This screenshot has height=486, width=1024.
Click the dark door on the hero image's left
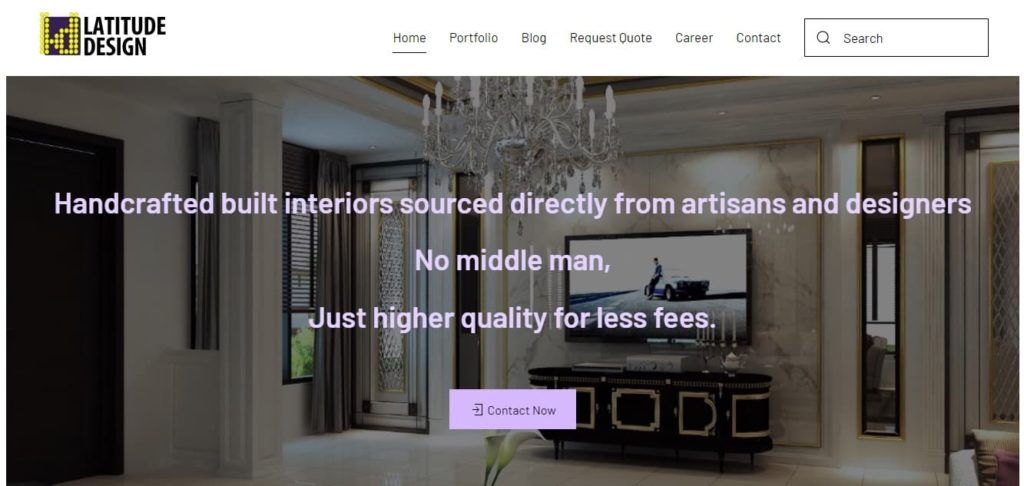click(x=65, y=302)
